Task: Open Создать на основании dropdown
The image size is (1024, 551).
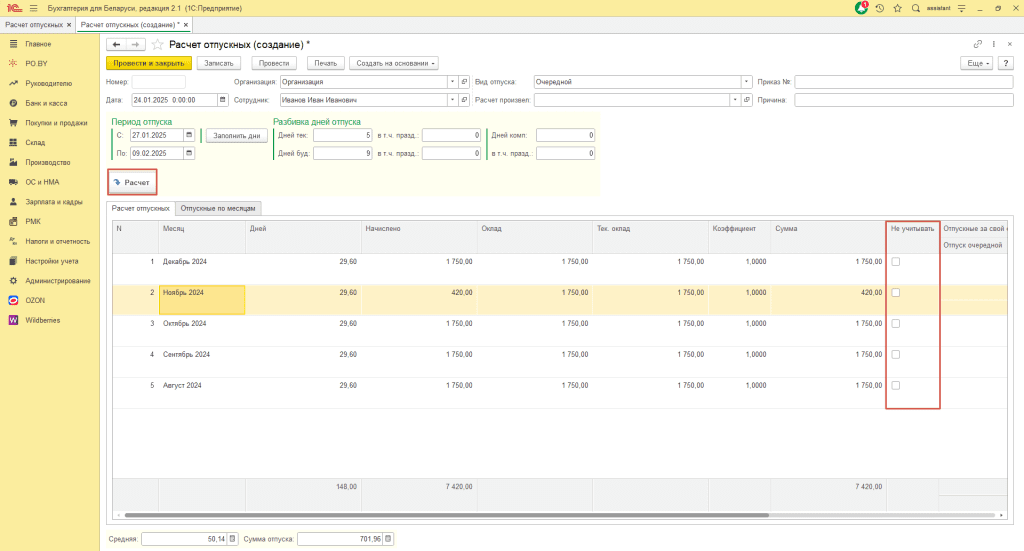Action: pyautogui.click(x=394, y=63)
